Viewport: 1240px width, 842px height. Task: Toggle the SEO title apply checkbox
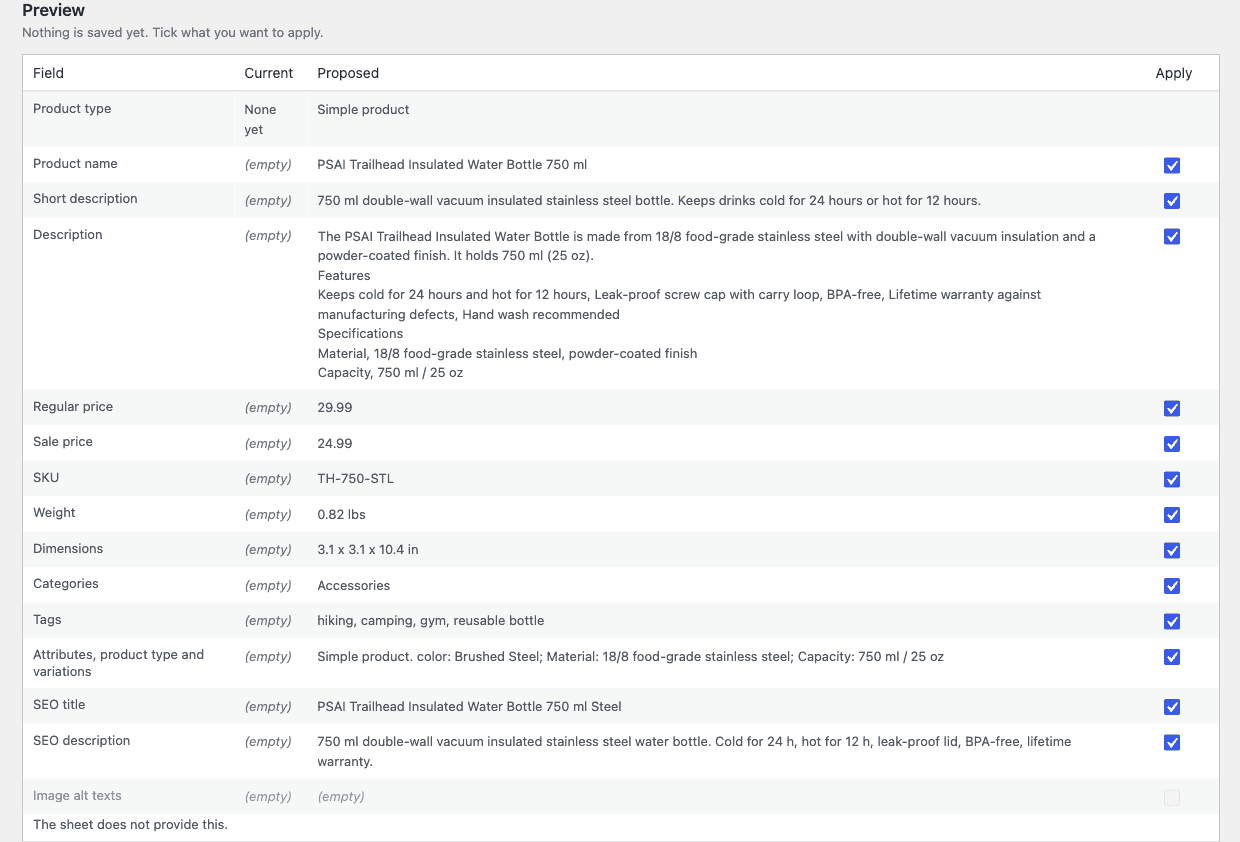(x=1172, y=707)
